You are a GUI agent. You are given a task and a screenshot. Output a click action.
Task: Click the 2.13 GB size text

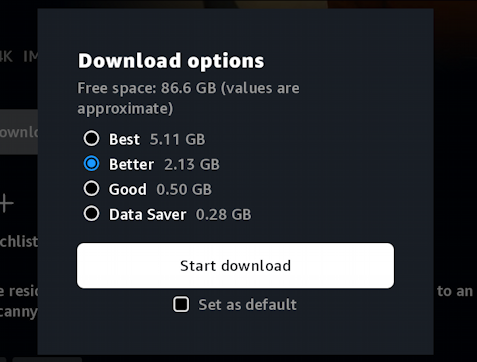(x=192, y=164)
